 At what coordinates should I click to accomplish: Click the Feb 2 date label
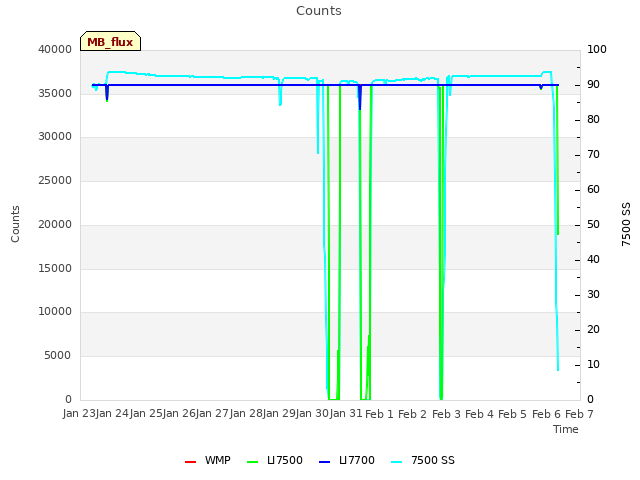coord(413,414)
